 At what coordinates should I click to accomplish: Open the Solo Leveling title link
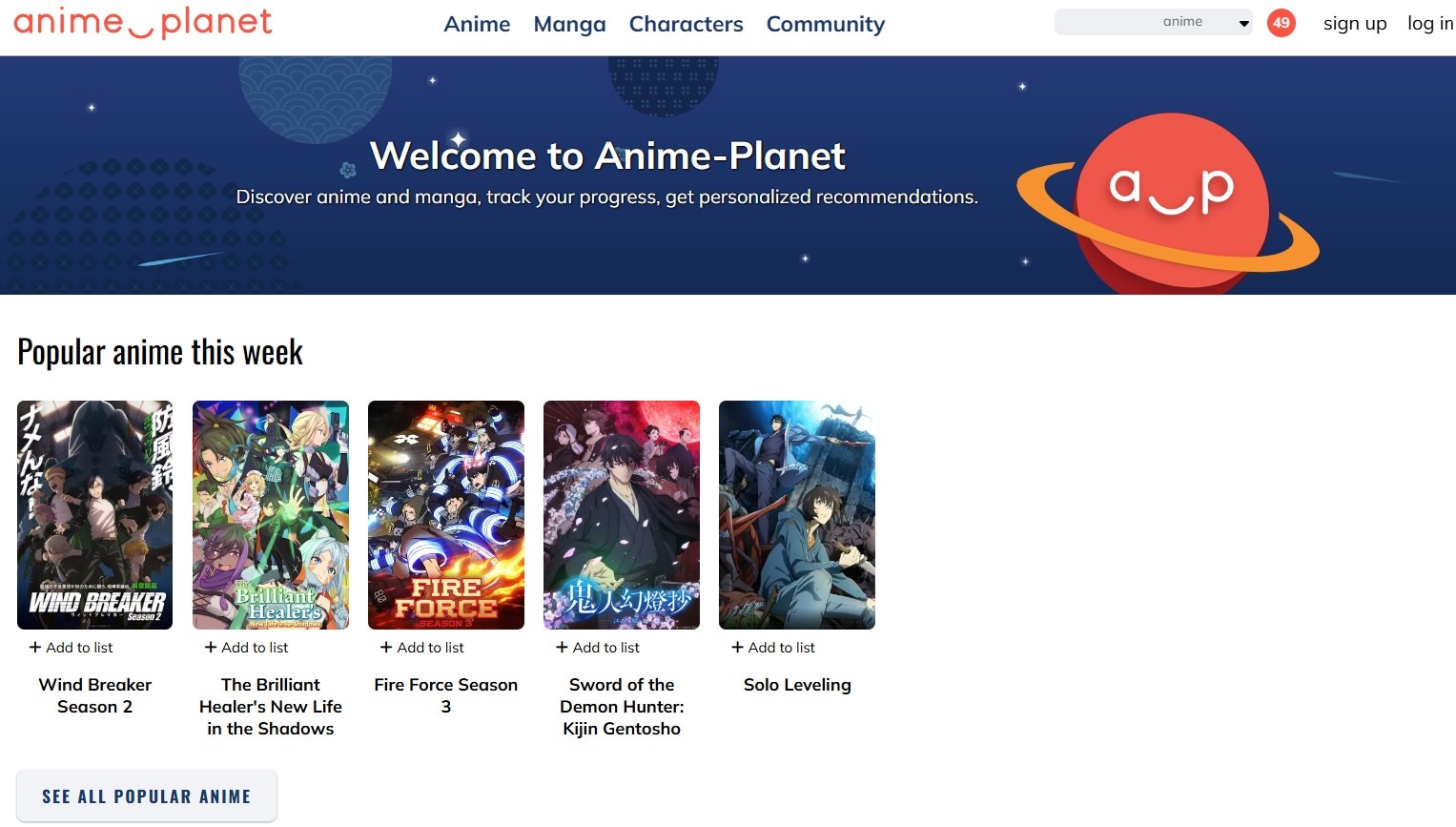coord(797,685)
